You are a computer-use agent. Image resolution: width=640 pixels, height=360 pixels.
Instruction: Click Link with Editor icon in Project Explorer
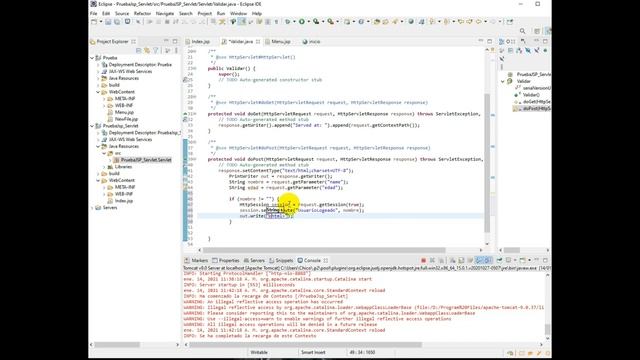[147, 50]
